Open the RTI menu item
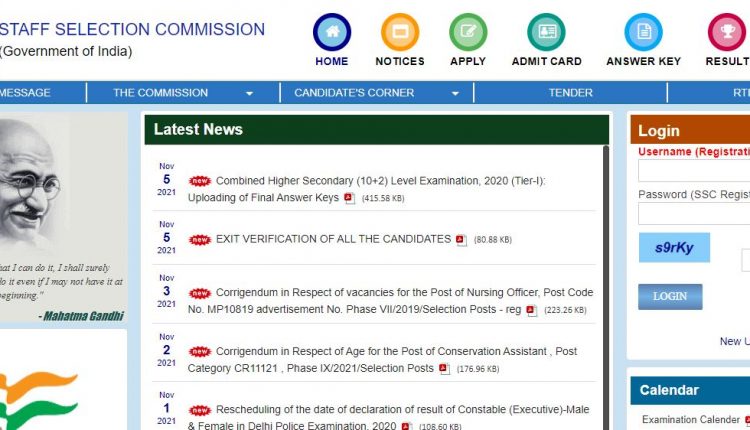 point(741,92)
